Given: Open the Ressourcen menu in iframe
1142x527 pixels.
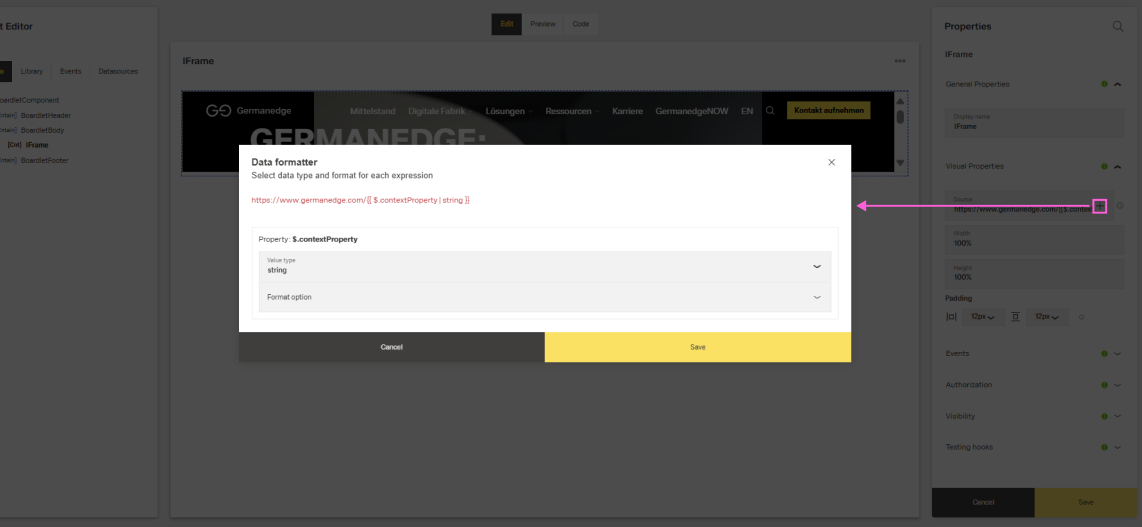Looking at the screenshot, I should [x=572, y=111].
